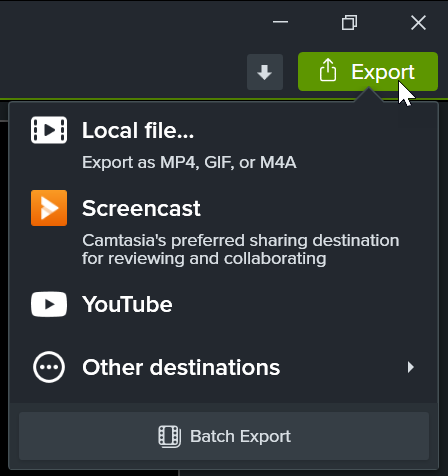
Task: Click the share arrow icon on Export
Action: [x=328, y=70]
